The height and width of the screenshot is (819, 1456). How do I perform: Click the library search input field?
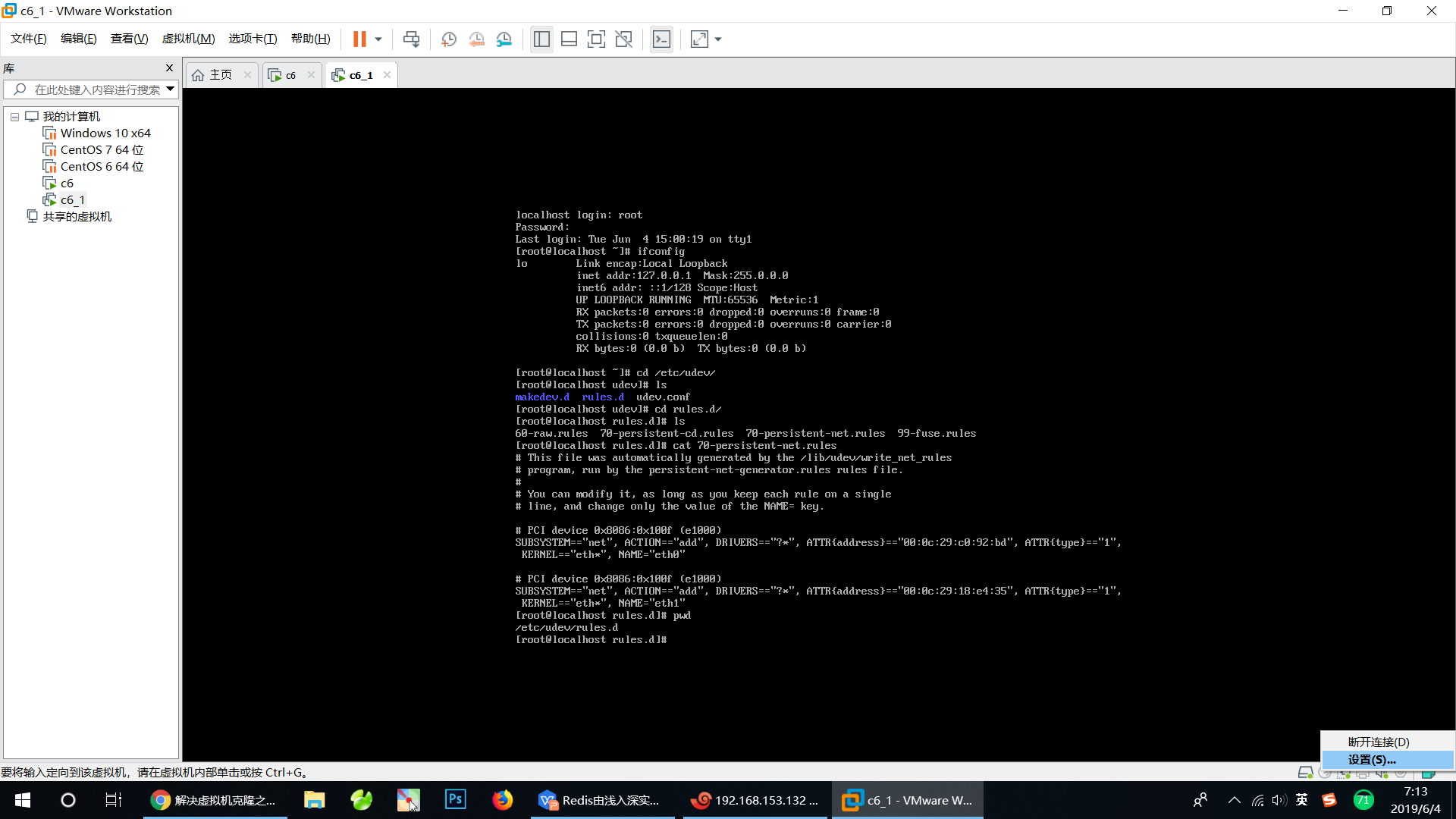click(x=97, y=89)
